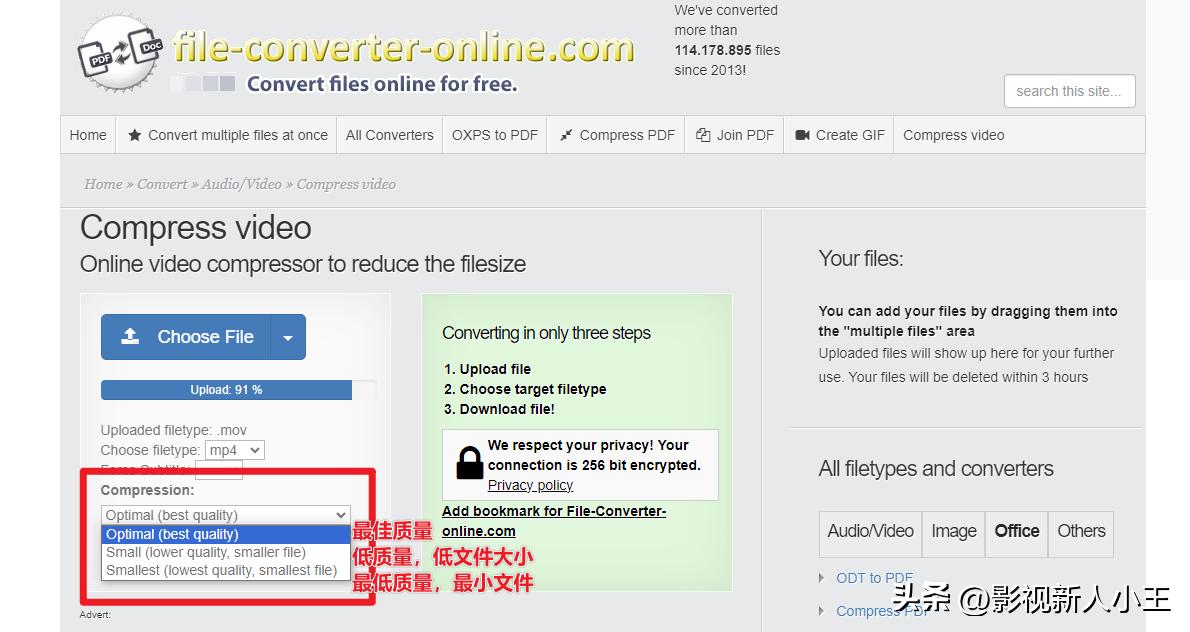
Task: Open Create GIF page
Action: click(839, 135)
